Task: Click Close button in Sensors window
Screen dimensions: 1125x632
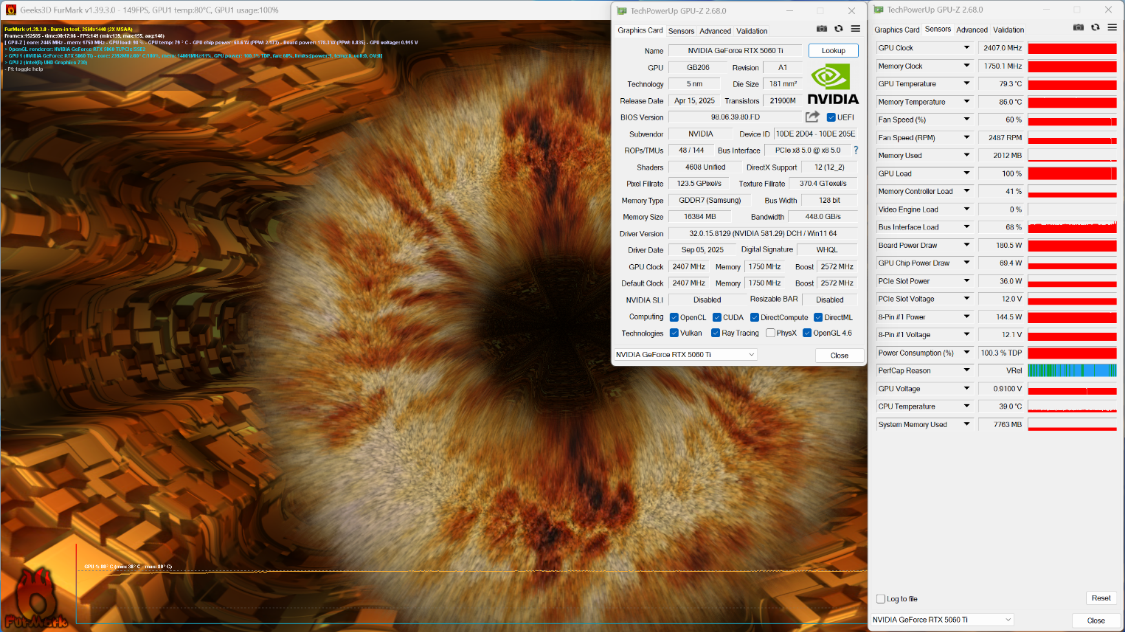Action: (1096, 621)
